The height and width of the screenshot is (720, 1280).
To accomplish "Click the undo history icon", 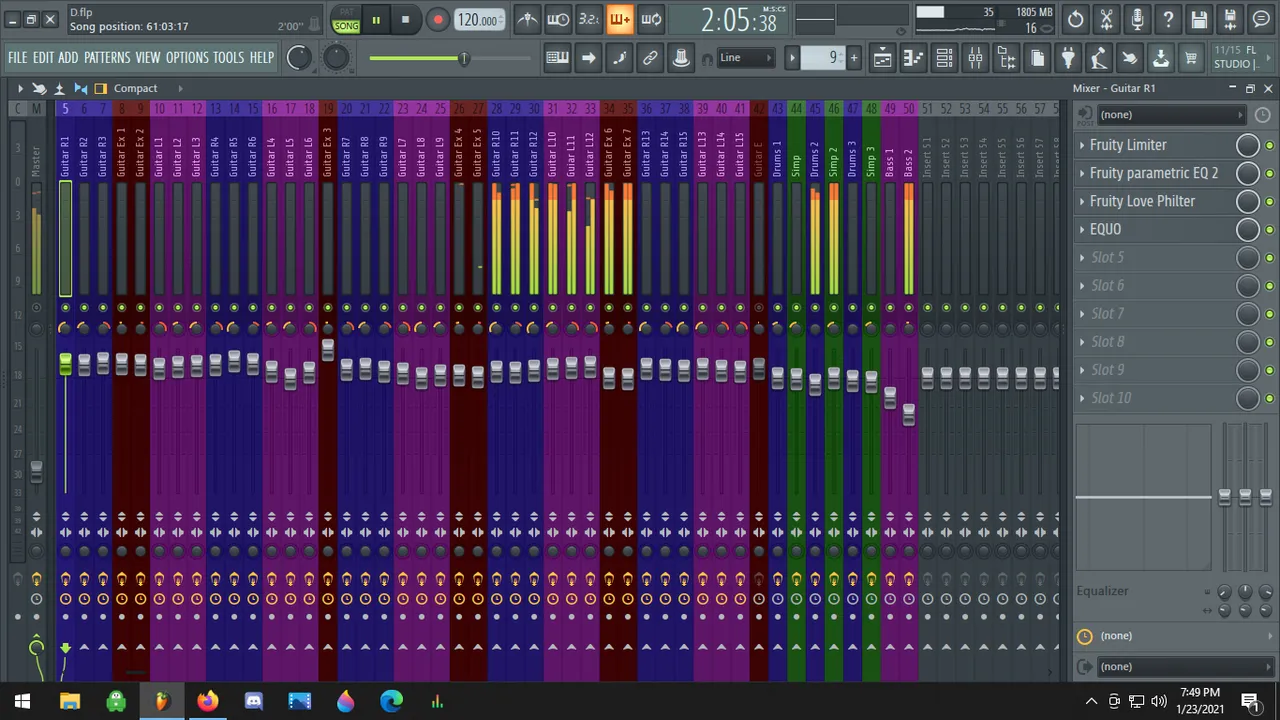I will [x=1075, y=19].
